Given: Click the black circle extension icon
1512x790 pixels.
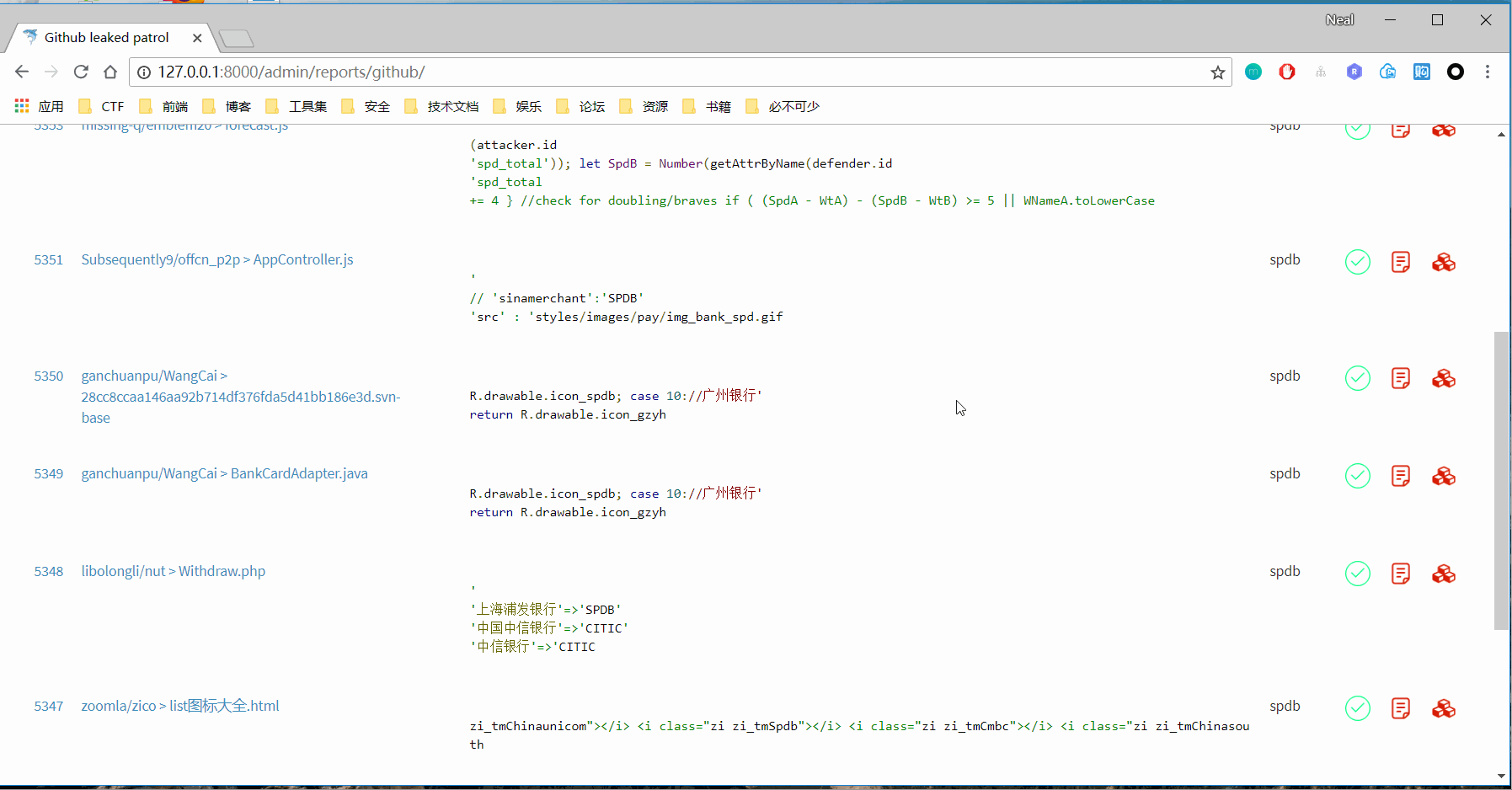Looking at the screenshot, I should [1456, 72].
